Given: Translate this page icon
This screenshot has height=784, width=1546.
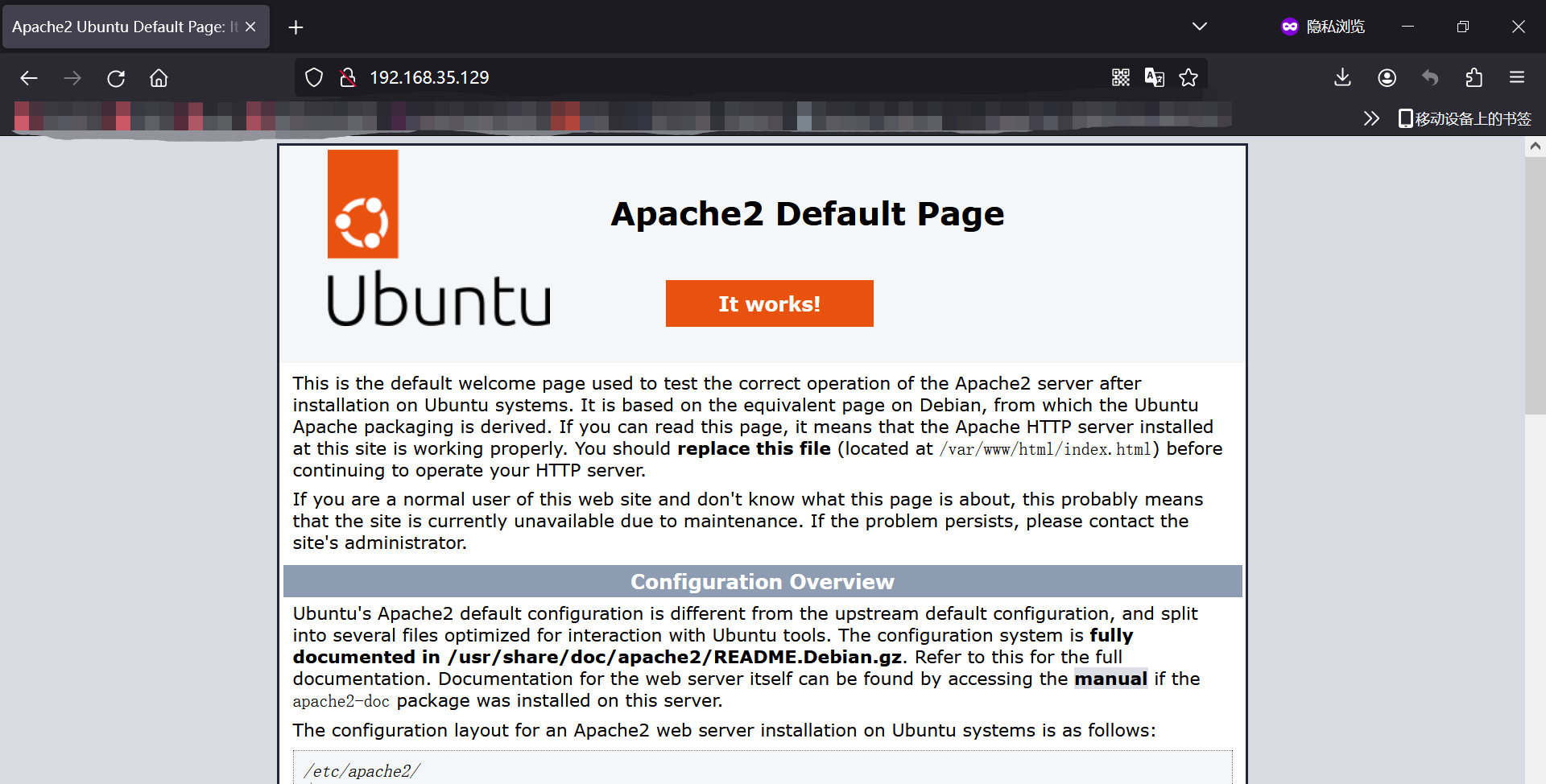Looking at the screenshot, I should point(1155,77).
